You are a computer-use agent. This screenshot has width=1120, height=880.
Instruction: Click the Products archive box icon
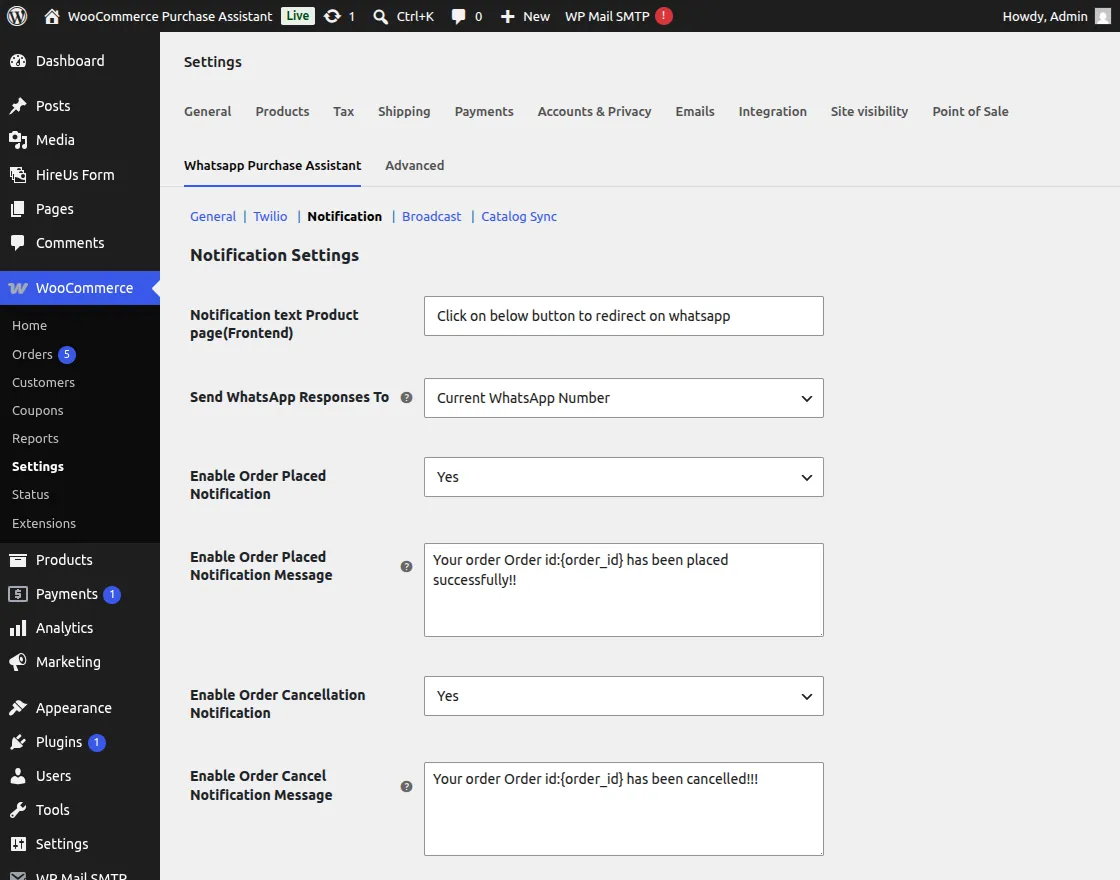click(x=18, y=560)
